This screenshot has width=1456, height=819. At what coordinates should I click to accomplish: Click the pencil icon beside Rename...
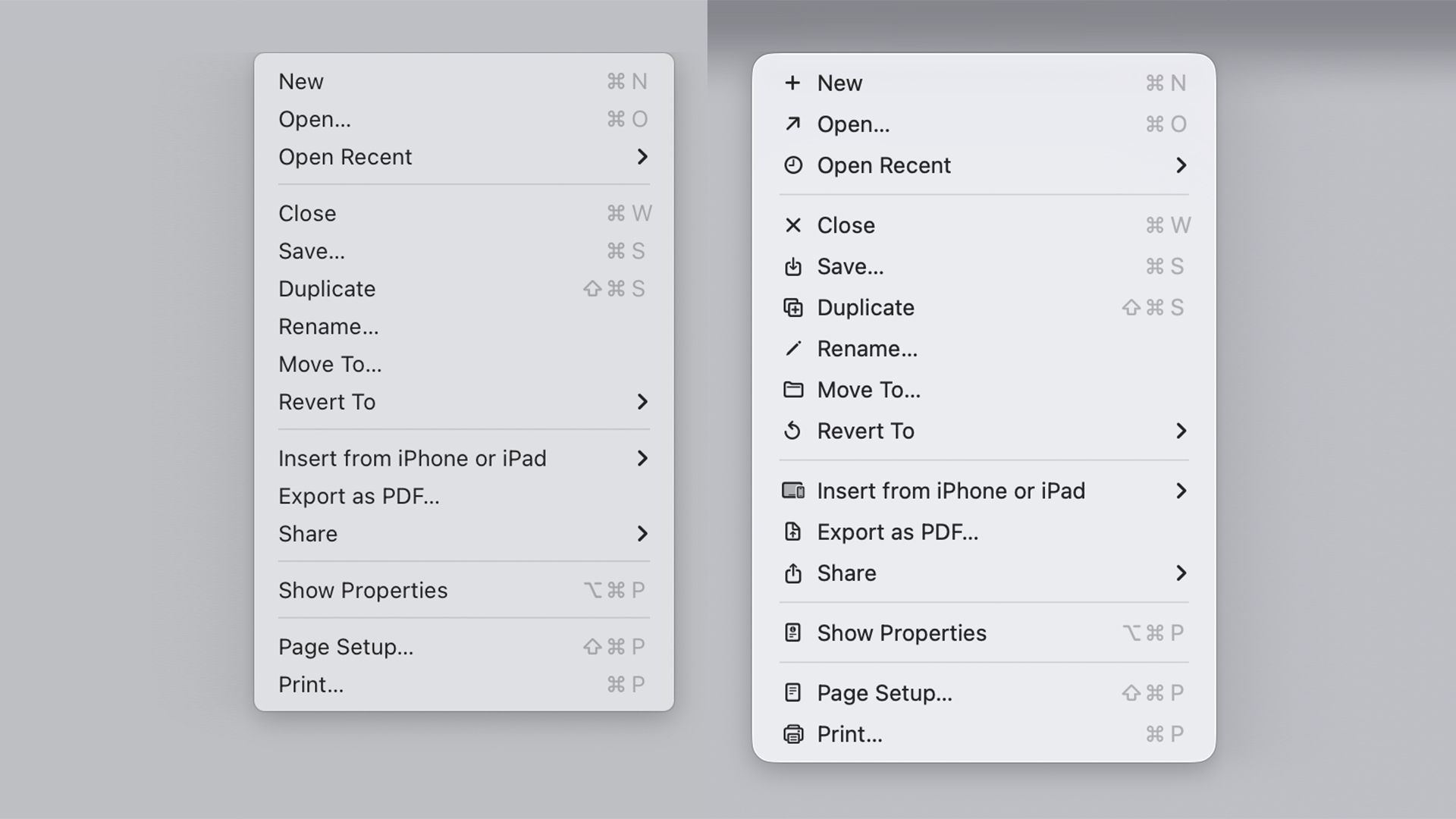click(x=793, y=348)
